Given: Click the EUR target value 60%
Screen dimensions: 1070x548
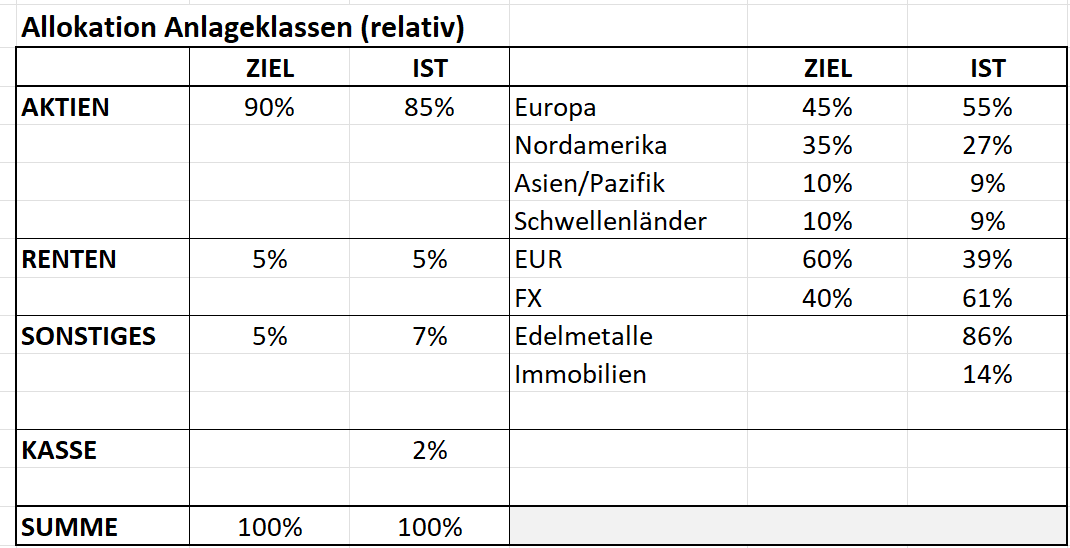Looking at the screenshot, I should 827,260.
